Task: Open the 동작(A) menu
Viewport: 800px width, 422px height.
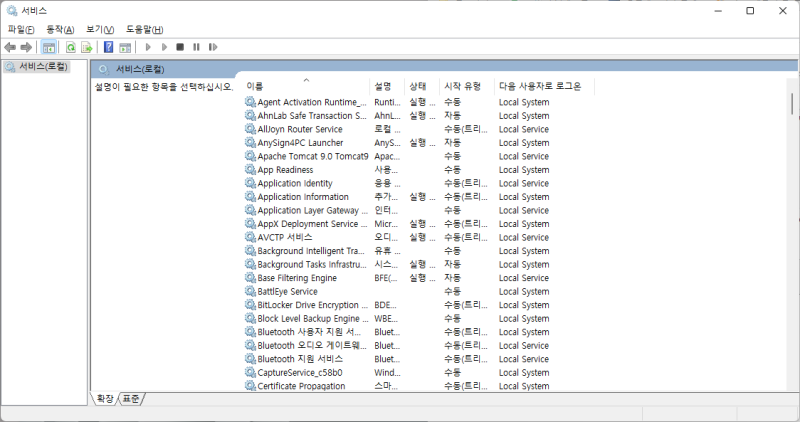Action: pyautogui.click(x=60, y=30)
